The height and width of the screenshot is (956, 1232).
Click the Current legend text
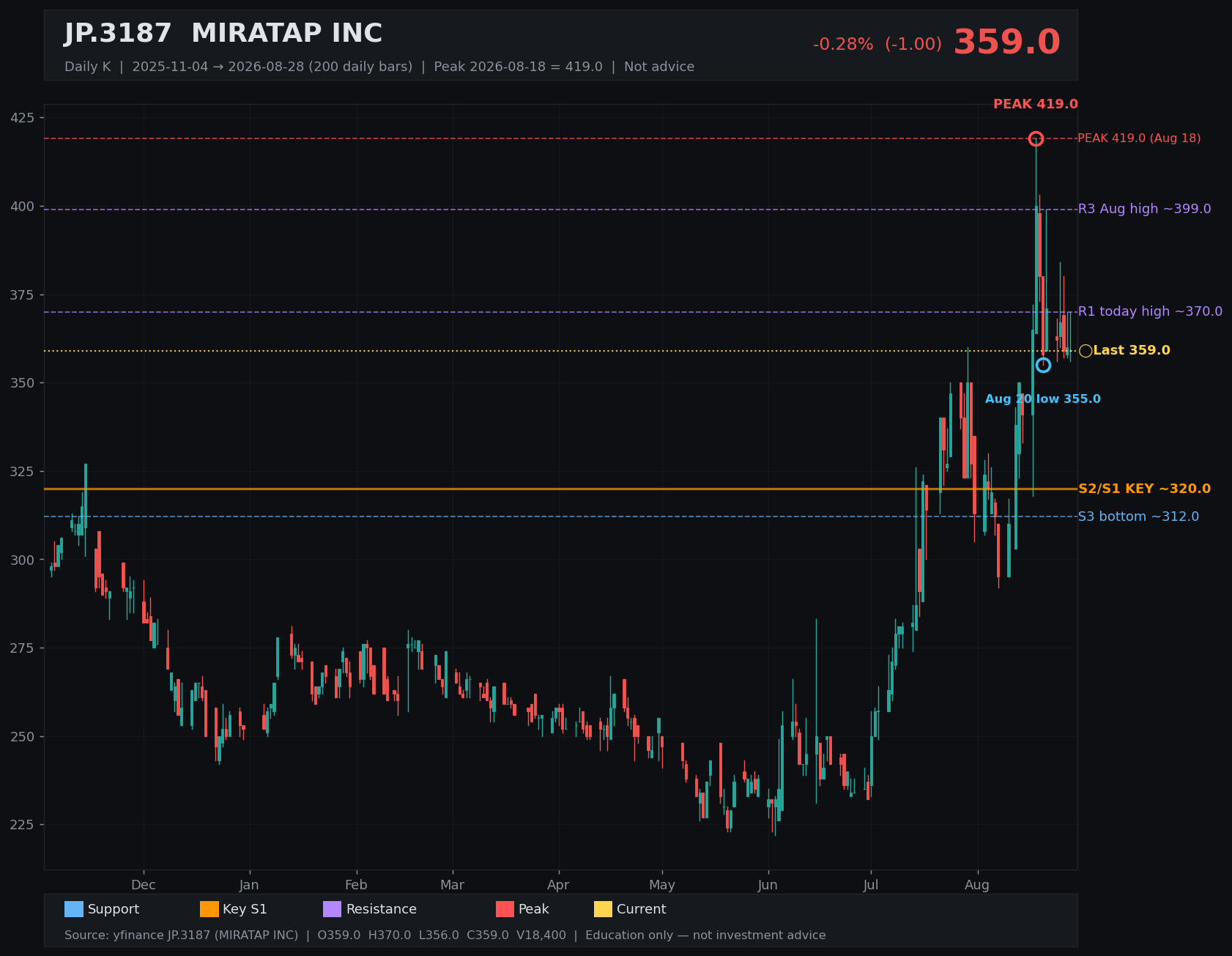[x=642, y=909]
